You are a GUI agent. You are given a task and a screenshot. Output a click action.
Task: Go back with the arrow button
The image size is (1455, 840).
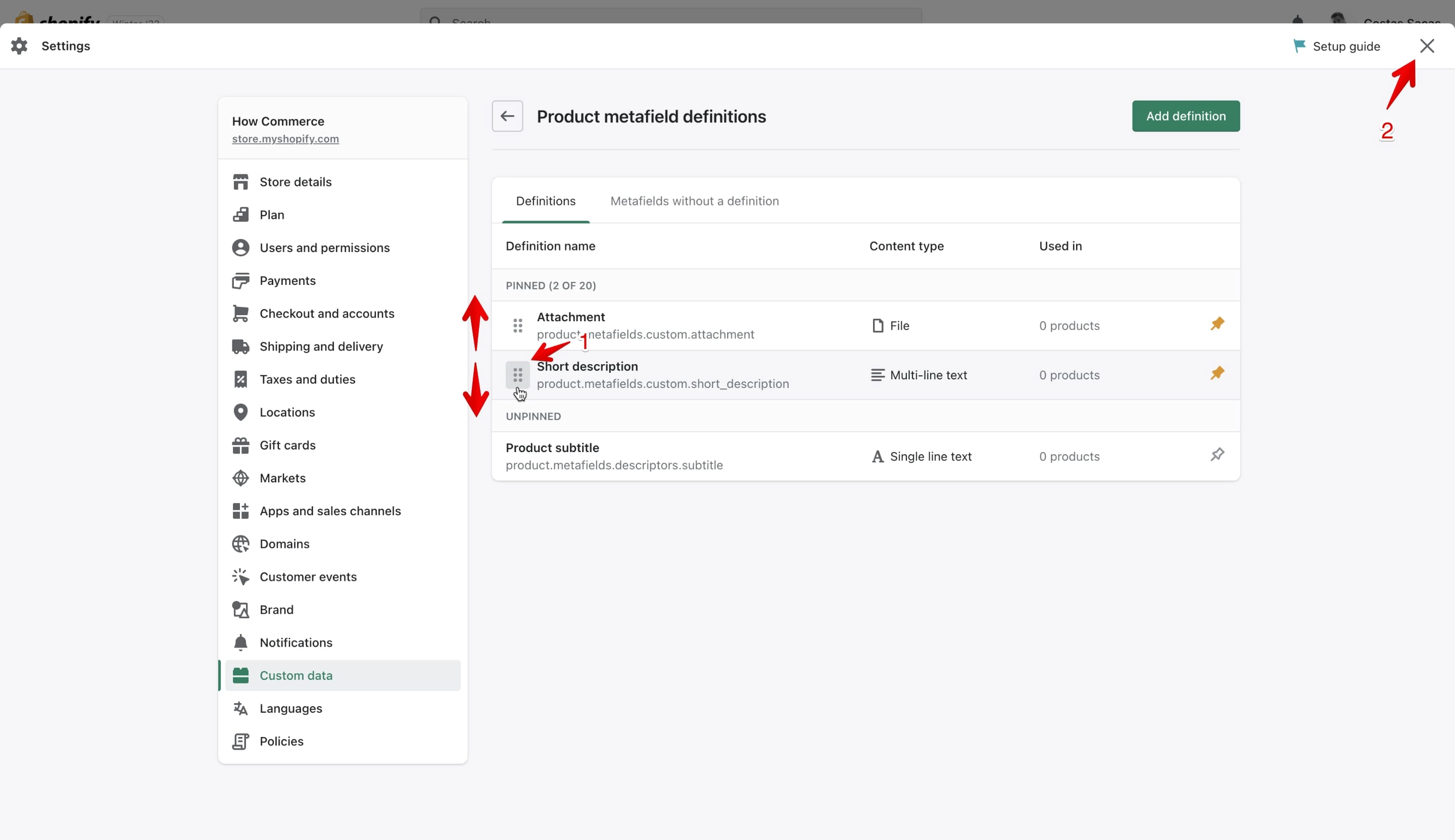coord(507,116)
